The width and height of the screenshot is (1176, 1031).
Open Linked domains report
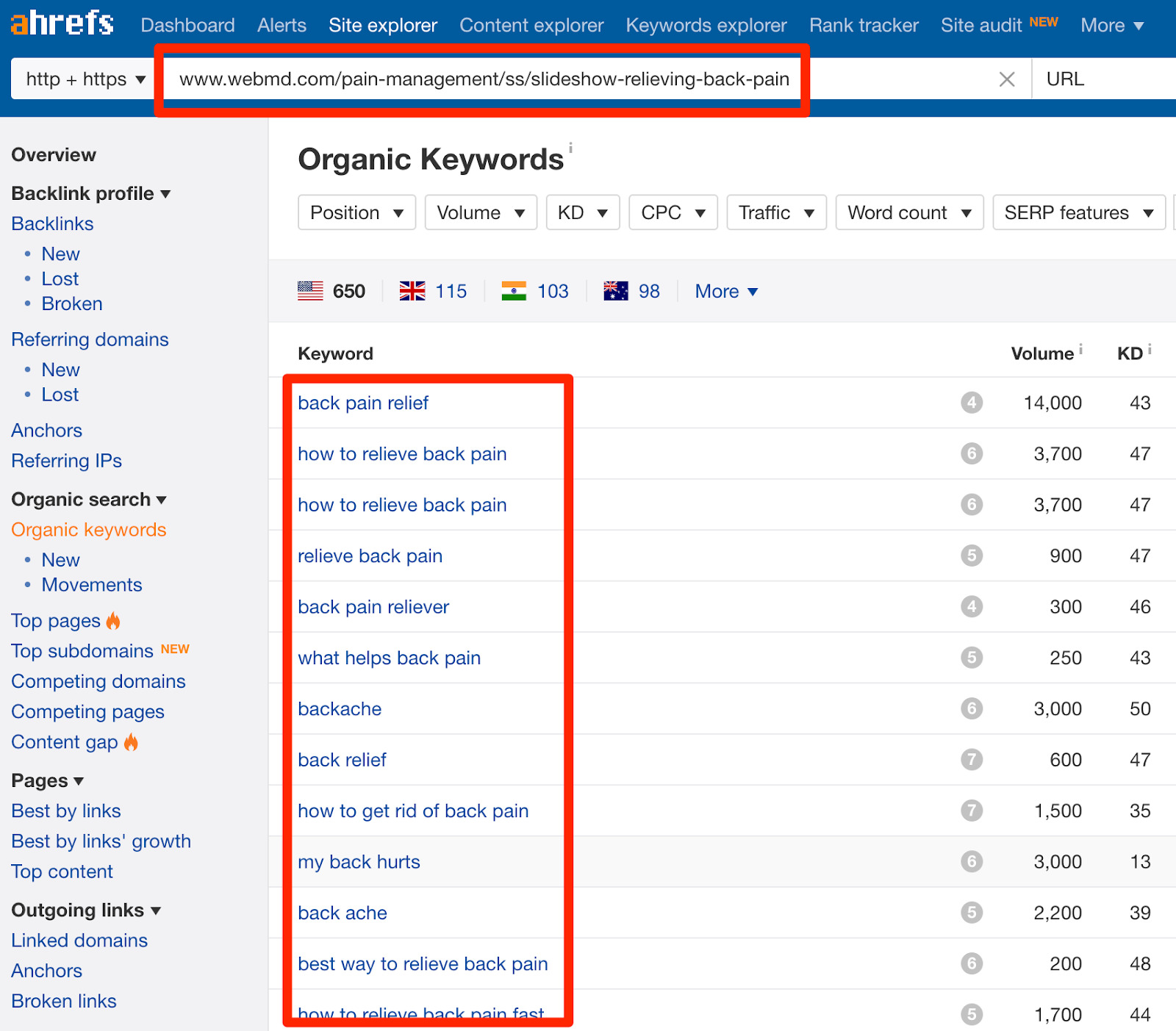coord(79,941)
